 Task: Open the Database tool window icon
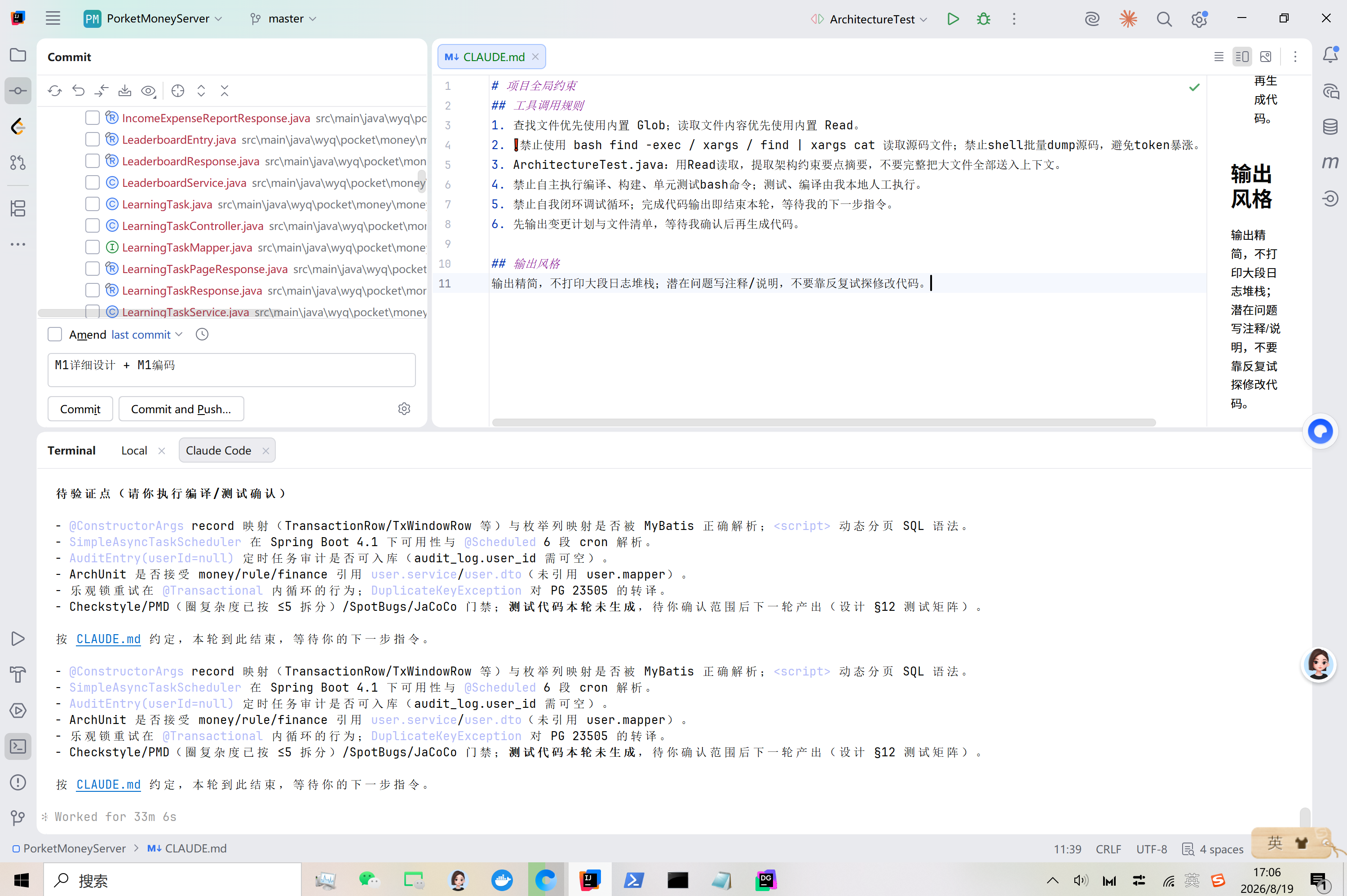(1330, 127)
